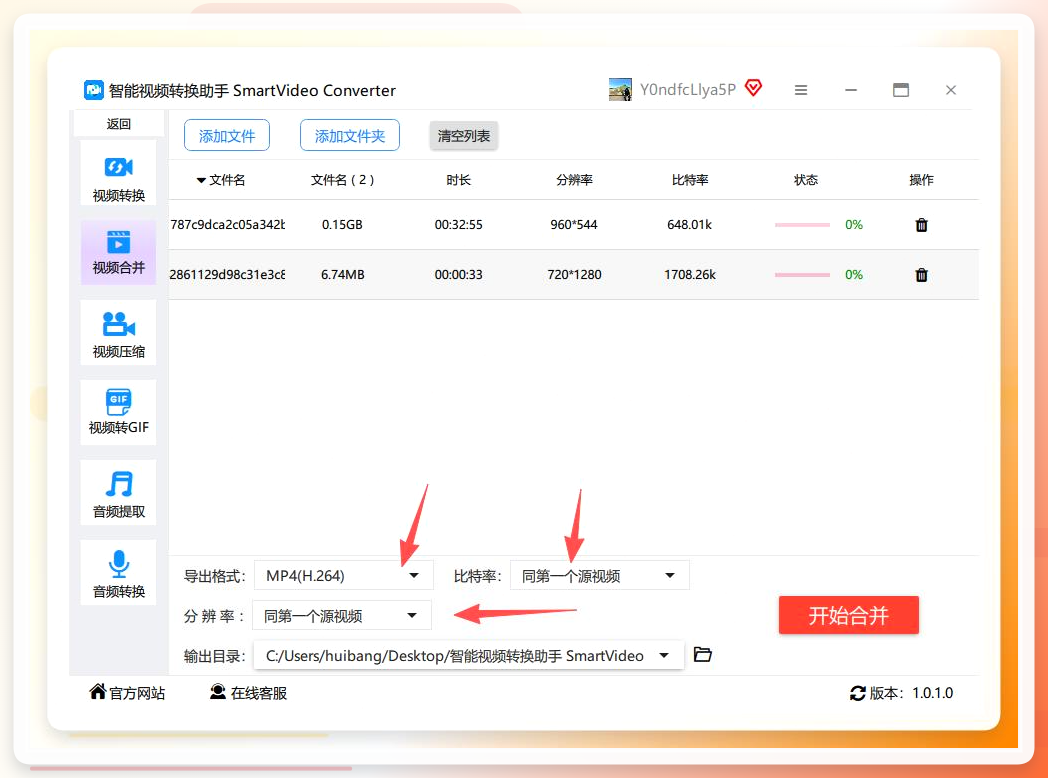Select file name 2861129d98c31e3c
Viewport: 1048px width, 778px height.
(227, 275)
